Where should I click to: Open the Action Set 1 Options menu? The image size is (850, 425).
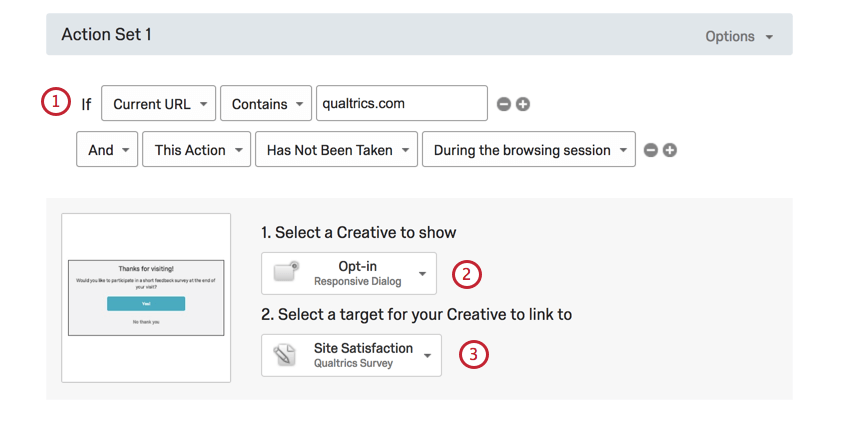pyautogui.click(x=739, y=36)
